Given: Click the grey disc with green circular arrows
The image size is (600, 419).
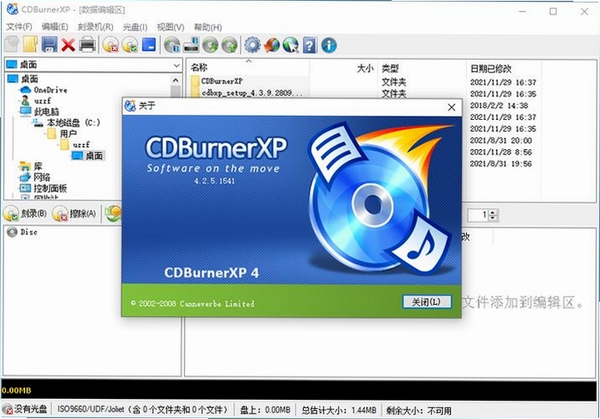Looking at the screenshot, I should click(210, 45).
